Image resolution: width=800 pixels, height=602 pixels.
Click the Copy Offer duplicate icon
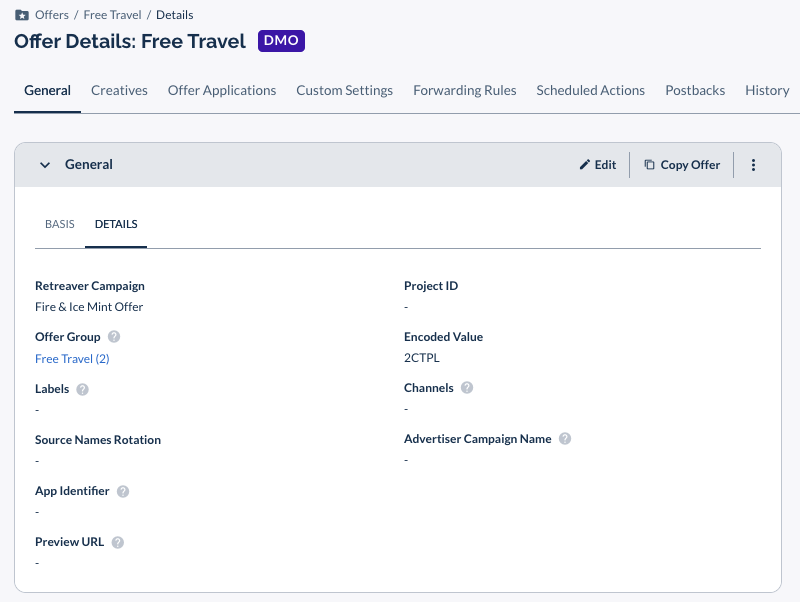(x=649, y=164)
